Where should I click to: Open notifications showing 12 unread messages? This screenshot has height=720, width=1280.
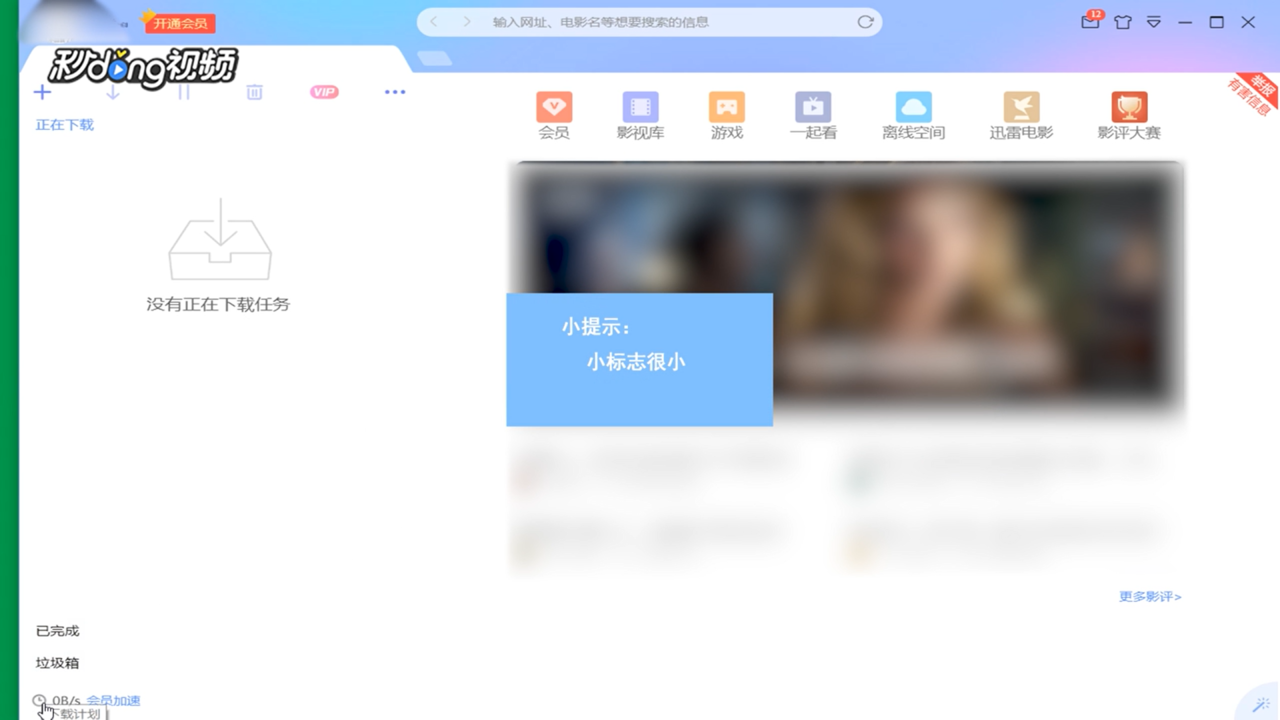coord(1089,21)
